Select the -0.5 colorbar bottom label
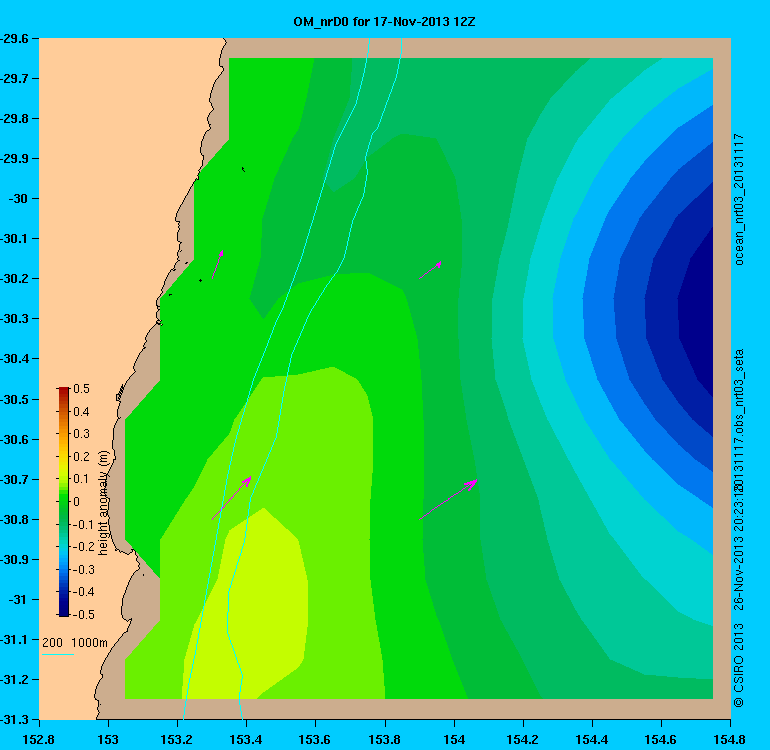 (x=83, y=614)
